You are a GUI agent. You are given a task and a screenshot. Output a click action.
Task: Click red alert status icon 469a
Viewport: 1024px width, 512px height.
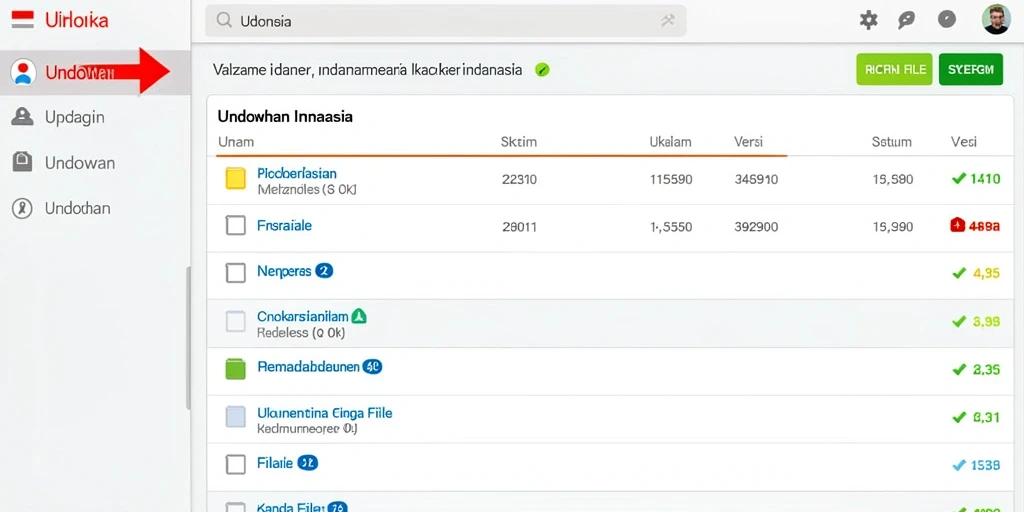coord(957,226)
